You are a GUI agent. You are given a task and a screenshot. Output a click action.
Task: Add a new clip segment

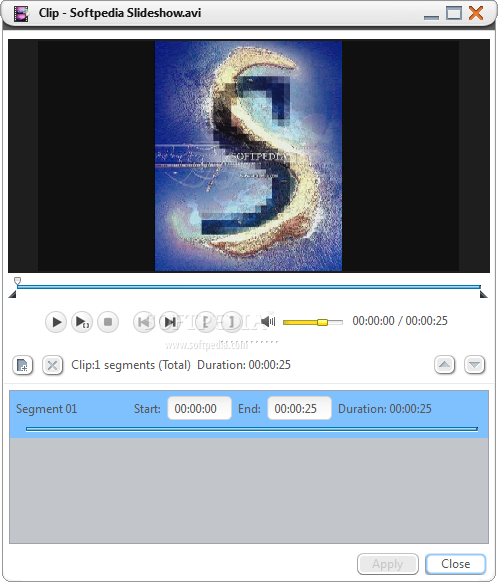[x=23, y=365]
